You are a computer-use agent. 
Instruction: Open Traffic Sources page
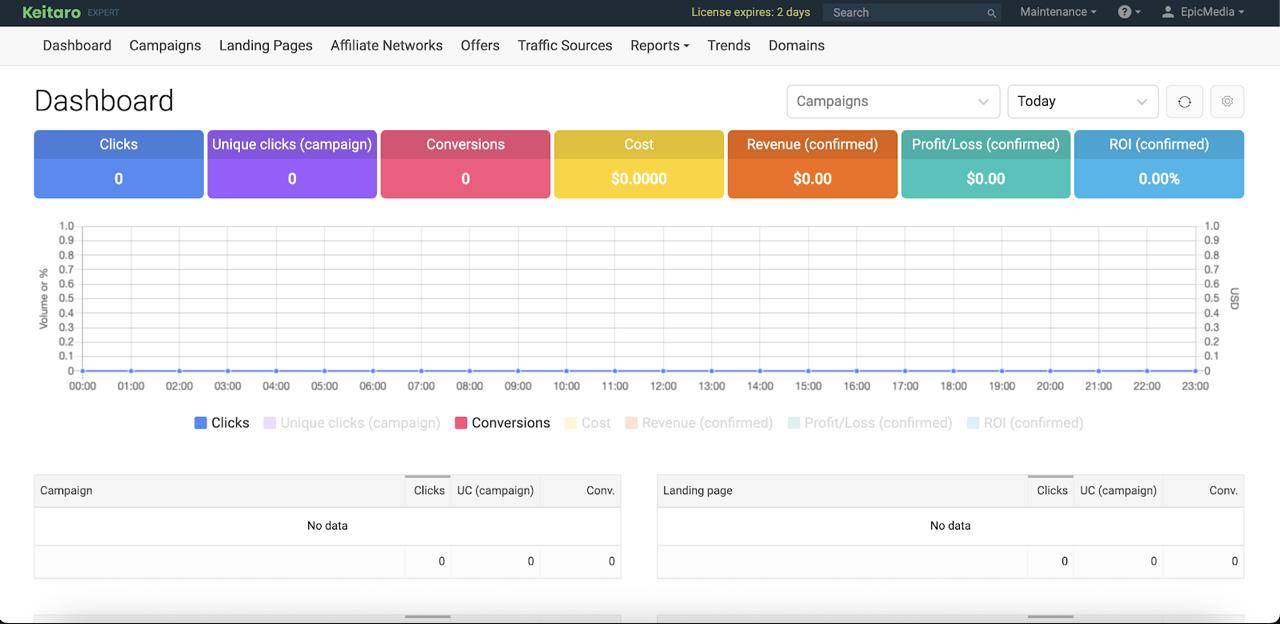point(565,45)
